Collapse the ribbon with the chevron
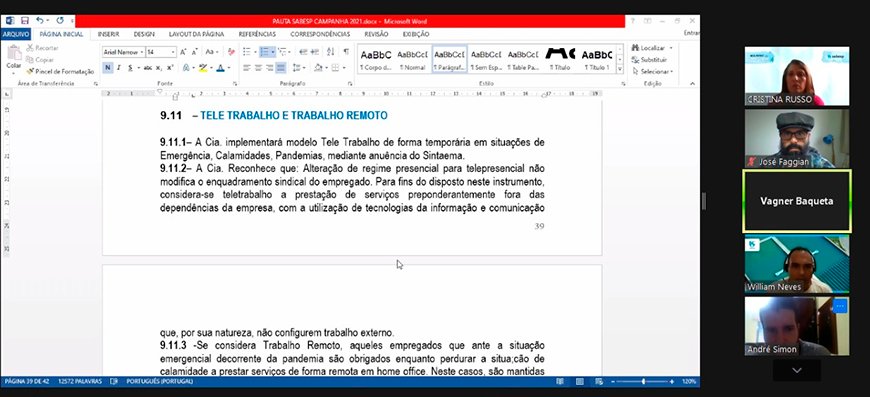The height and width of the screenshot is (397, 870). tap(692, 84)
